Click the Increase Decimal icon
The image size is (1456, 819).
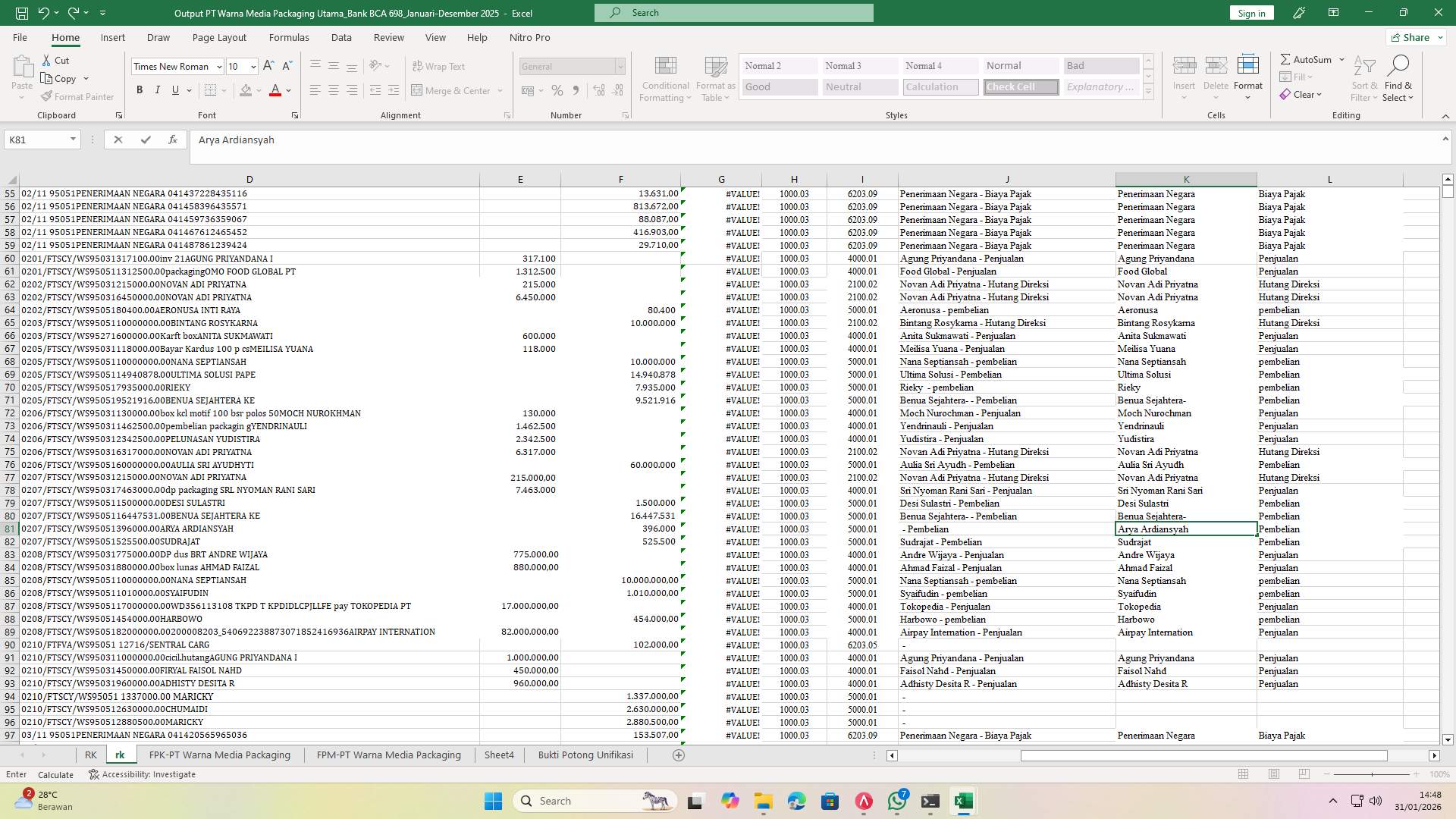tap(598, 90)
